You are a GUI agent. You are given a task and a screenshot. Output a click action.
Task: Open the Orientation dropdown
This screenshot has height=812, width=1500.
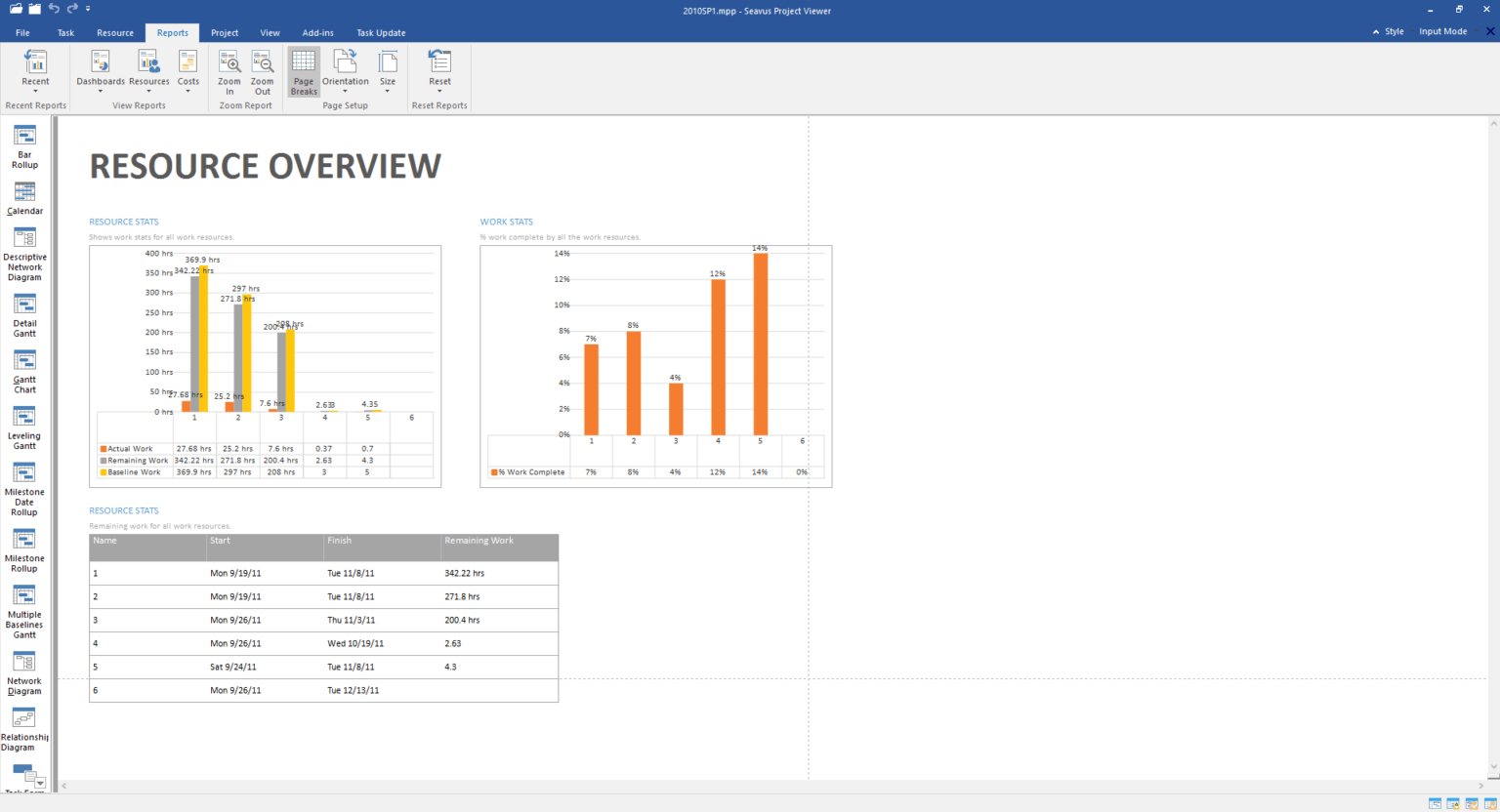pyautogui.click(x=346, y=72)
